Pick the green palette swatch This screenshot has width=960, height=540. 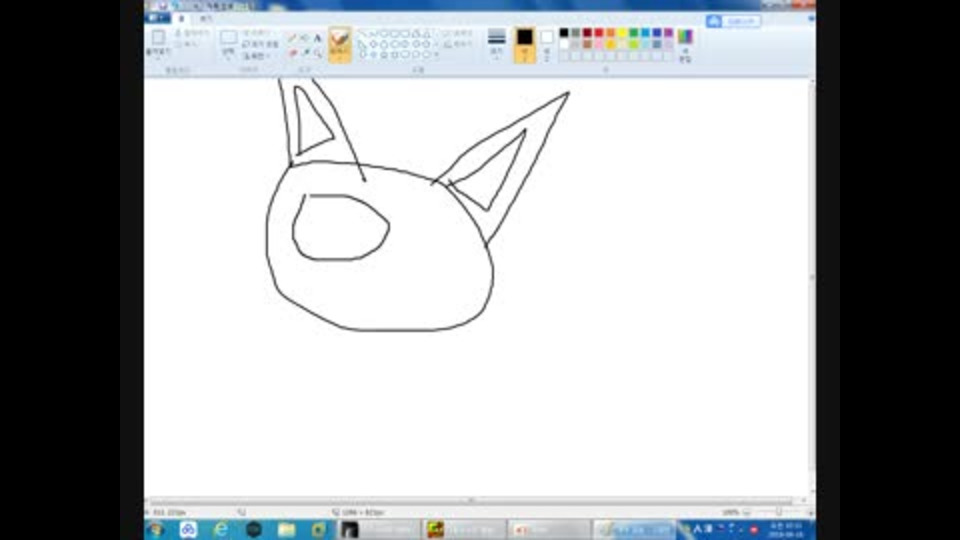coord(634,32)
